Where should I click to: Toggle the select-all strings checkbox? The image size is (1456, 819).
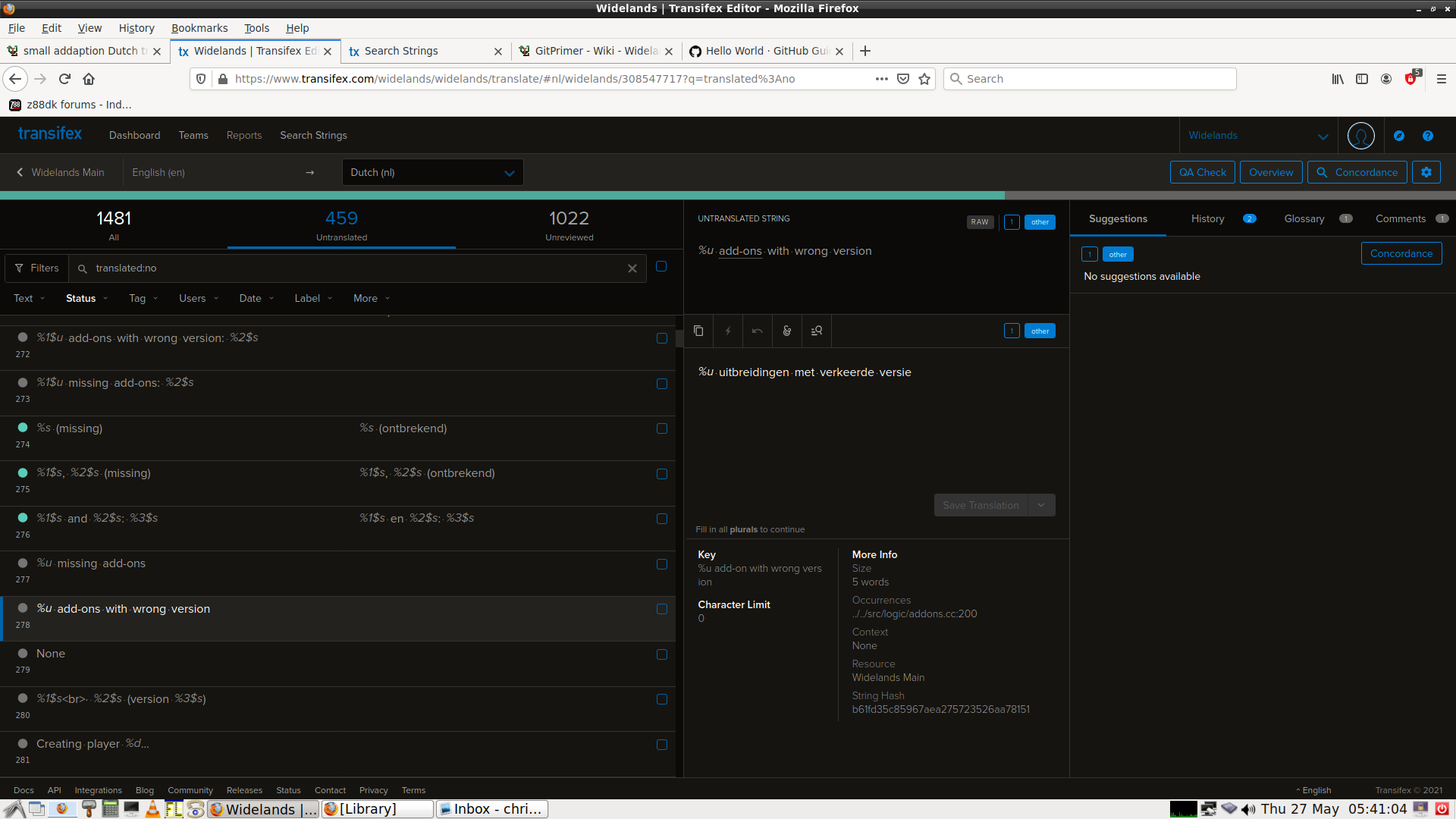coord(661,267)
